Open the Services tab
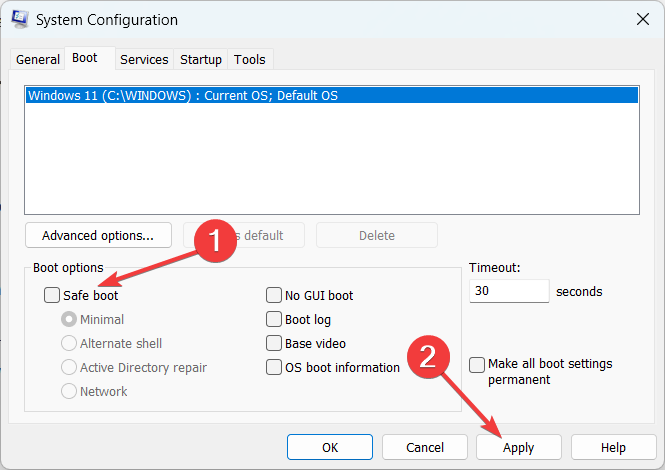This screenshot has height=470, width=665. click(x=144, y=60)
